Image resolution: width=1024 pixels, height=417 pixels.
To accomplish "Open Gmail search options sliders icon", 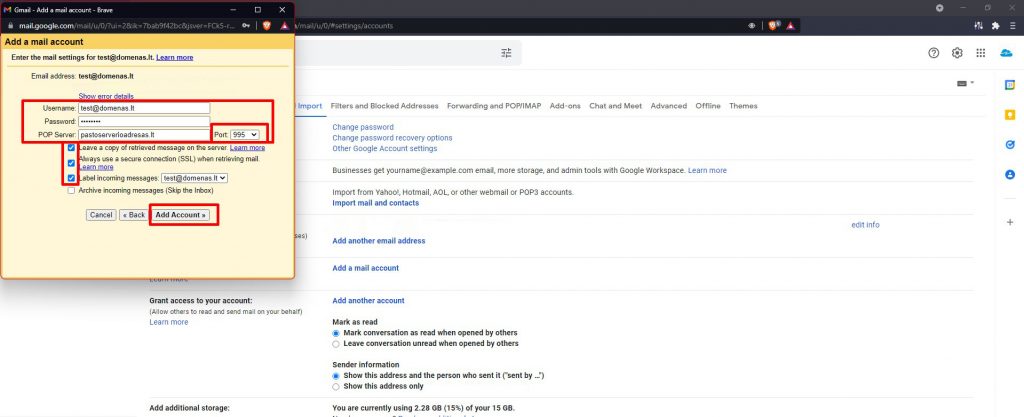I will (506, 53).
